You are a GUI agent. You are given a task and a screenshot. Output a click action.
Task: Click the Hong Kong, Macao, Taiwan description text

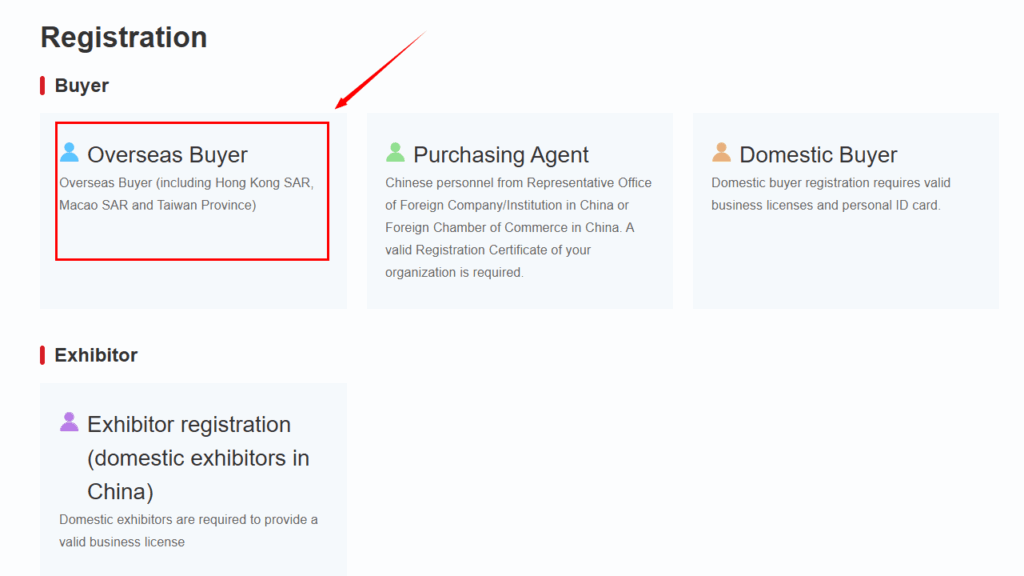click(x=187, y=194)
